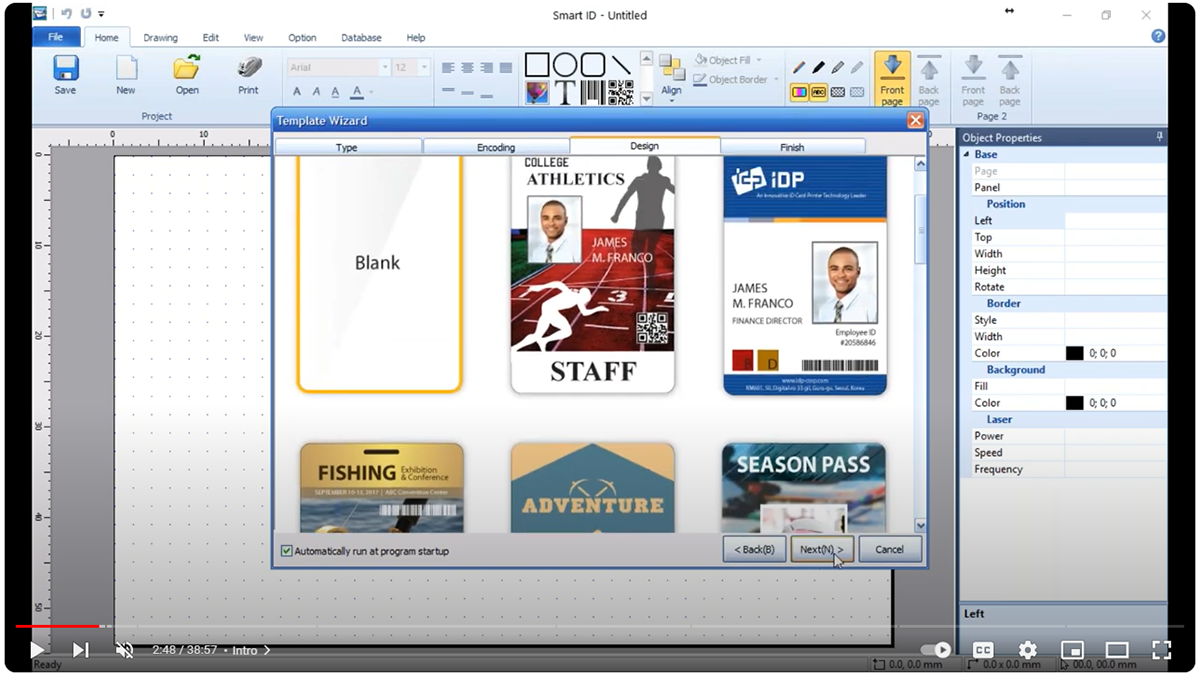Switch to the Encoding tab
This screenshot has width=1200, height=677.
click(497, 146)
